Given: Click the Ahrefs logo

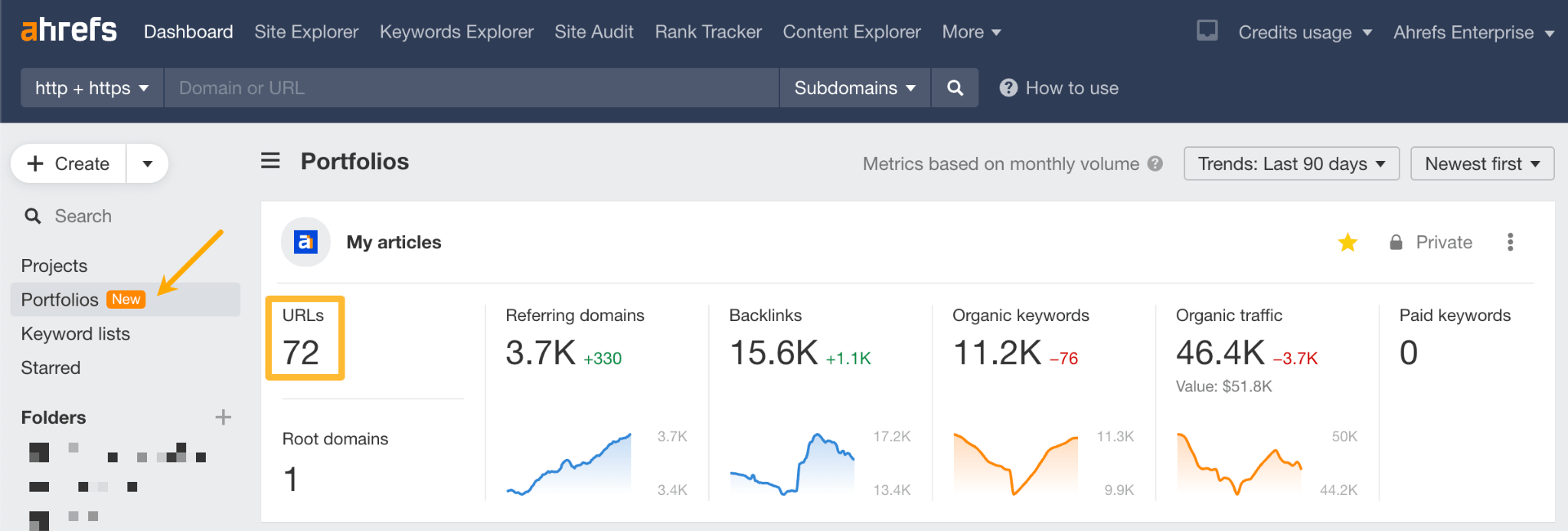Looking at the screenshot, I should [69, 31].
